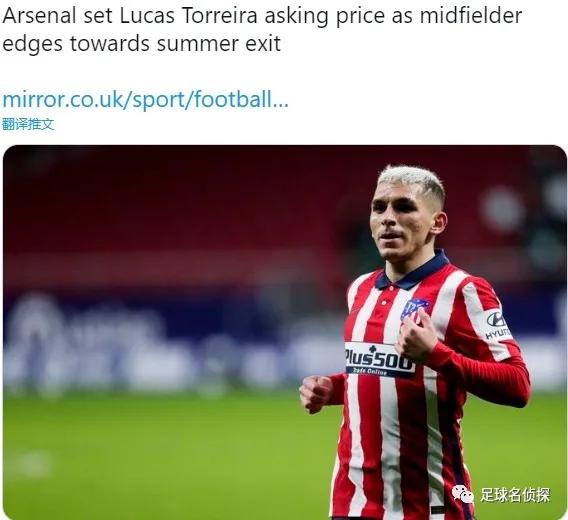Click the WeChat logo watermark
The height and width of the screenshot is (520, 568).
click(x=463, y=495)
